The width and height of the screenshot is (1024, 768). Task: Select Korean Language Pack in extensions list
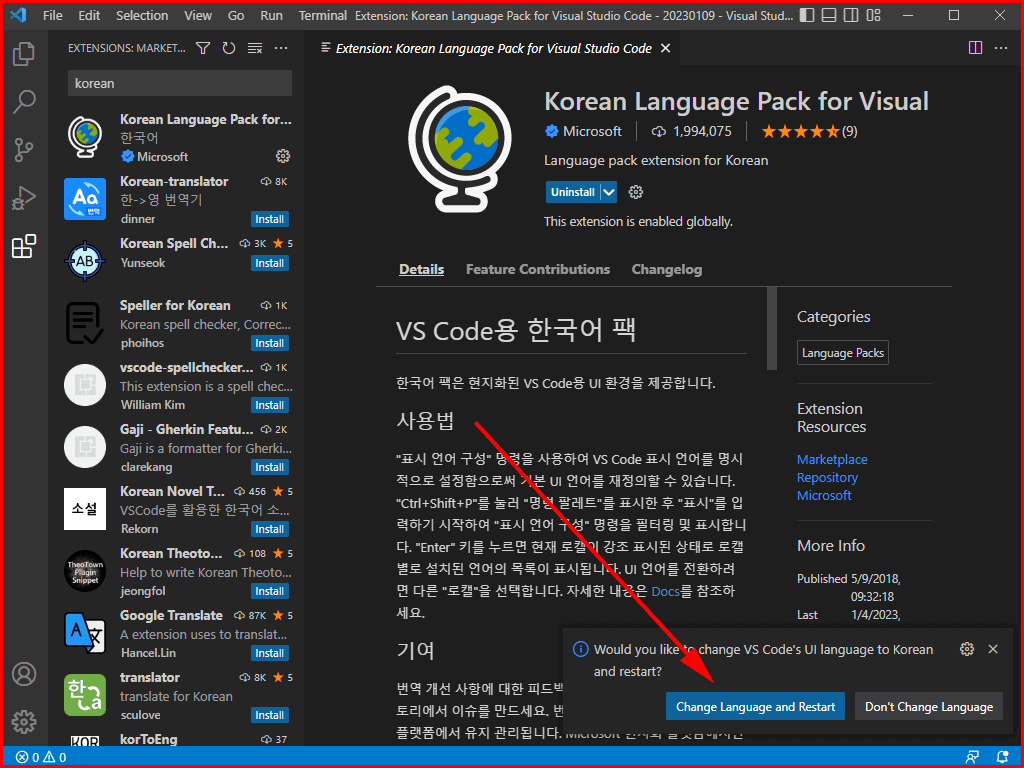coord(178,138)
